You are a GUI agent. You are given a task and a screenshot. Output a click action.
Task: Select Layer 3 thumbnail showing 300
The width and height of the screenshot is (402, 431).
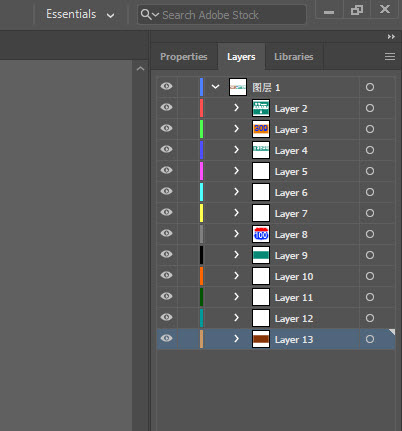click(x=261, y=129)
